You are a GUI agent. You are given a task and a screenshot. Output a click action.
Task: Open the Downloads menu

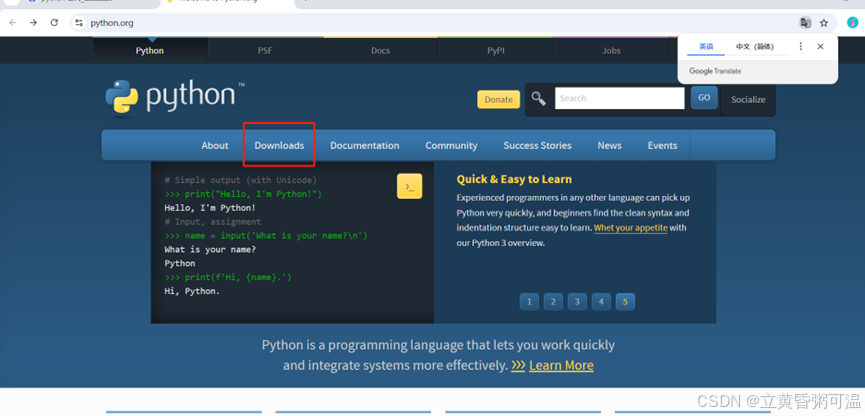(279, 146)
